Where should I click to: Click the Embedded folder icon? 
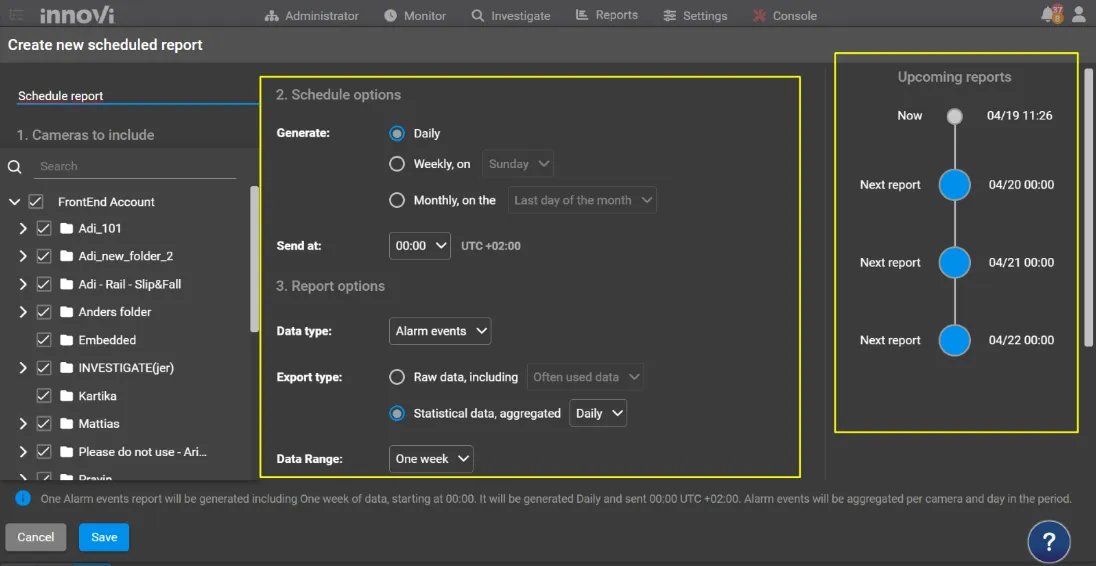tap(66, 340)
